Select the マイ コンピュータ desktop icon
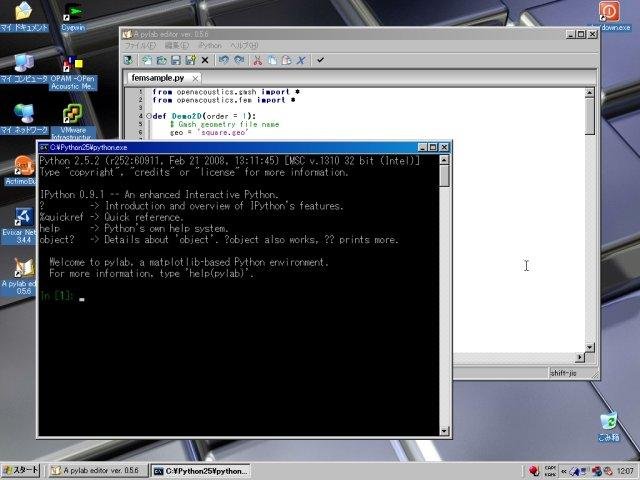640x480 pixels. pos(24,69)
